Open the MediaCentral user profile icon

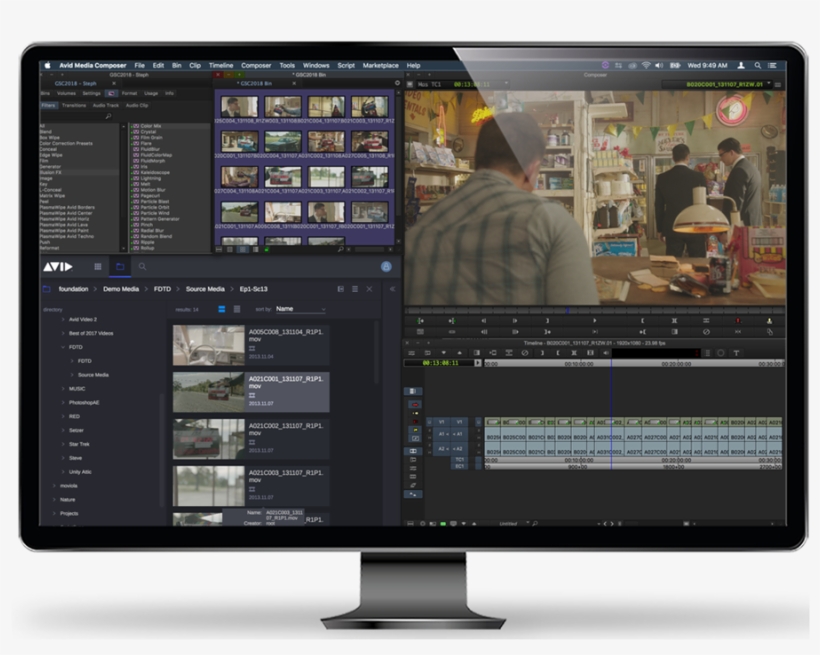[386, 267]
